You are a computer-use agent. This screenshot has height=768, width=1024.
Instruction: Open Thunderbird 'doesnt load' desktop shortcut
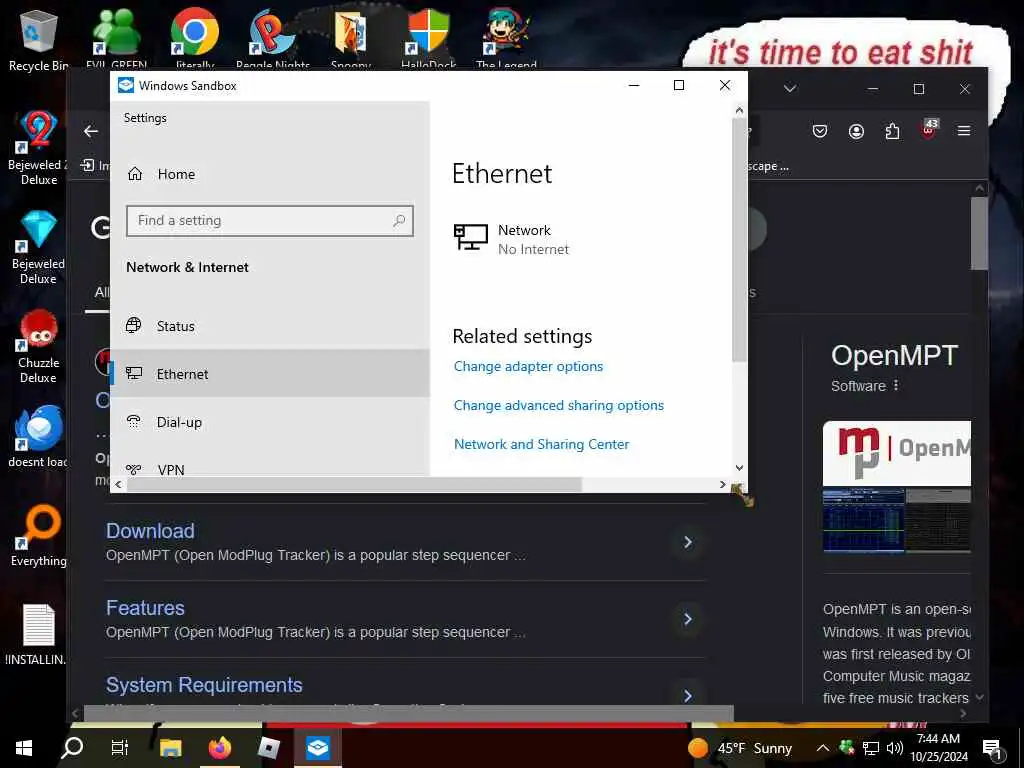click(37, 436)
